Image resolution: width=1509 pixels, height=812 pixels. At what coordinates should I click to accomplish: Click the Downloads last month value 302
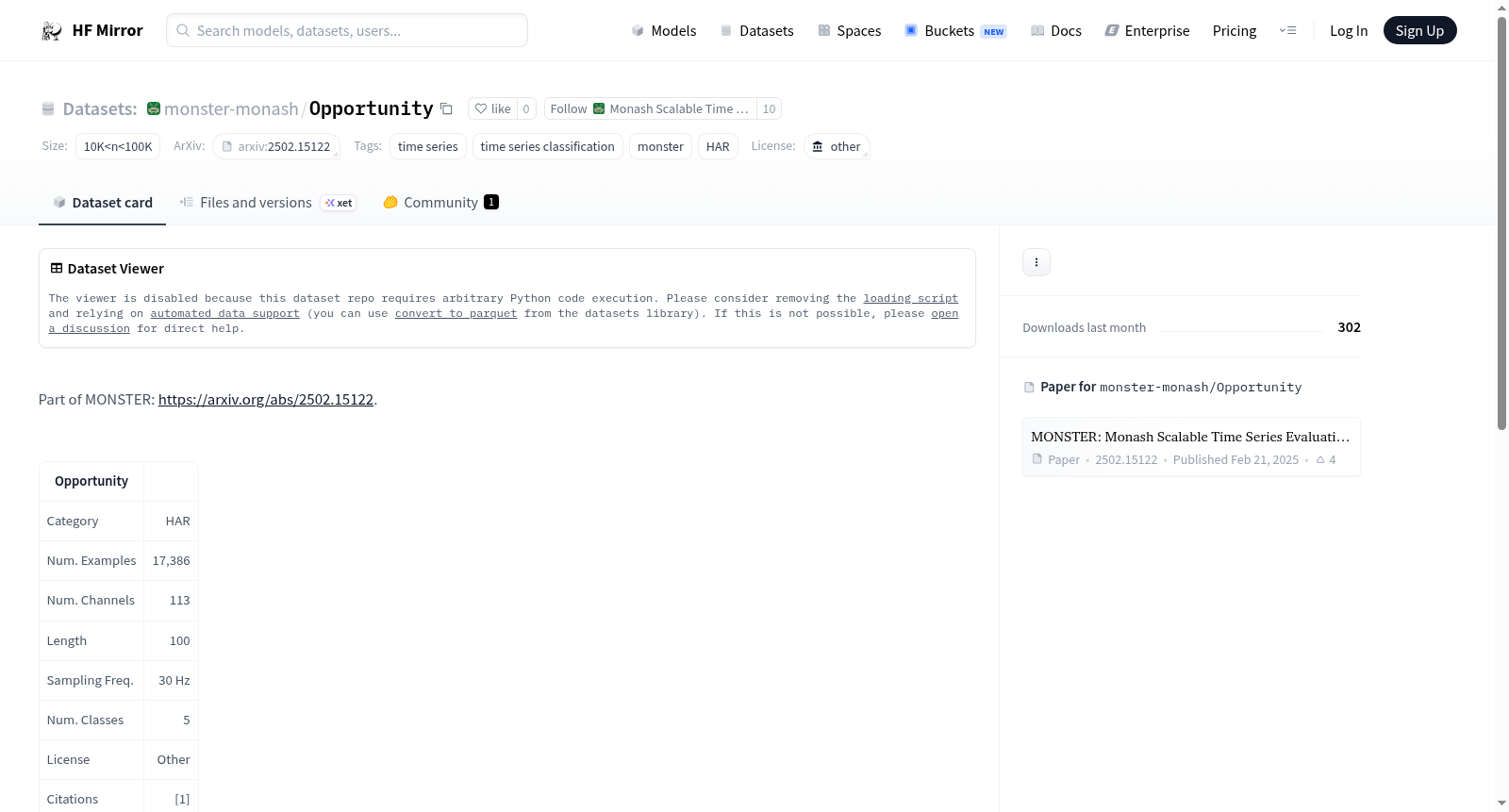(1349, 327)
